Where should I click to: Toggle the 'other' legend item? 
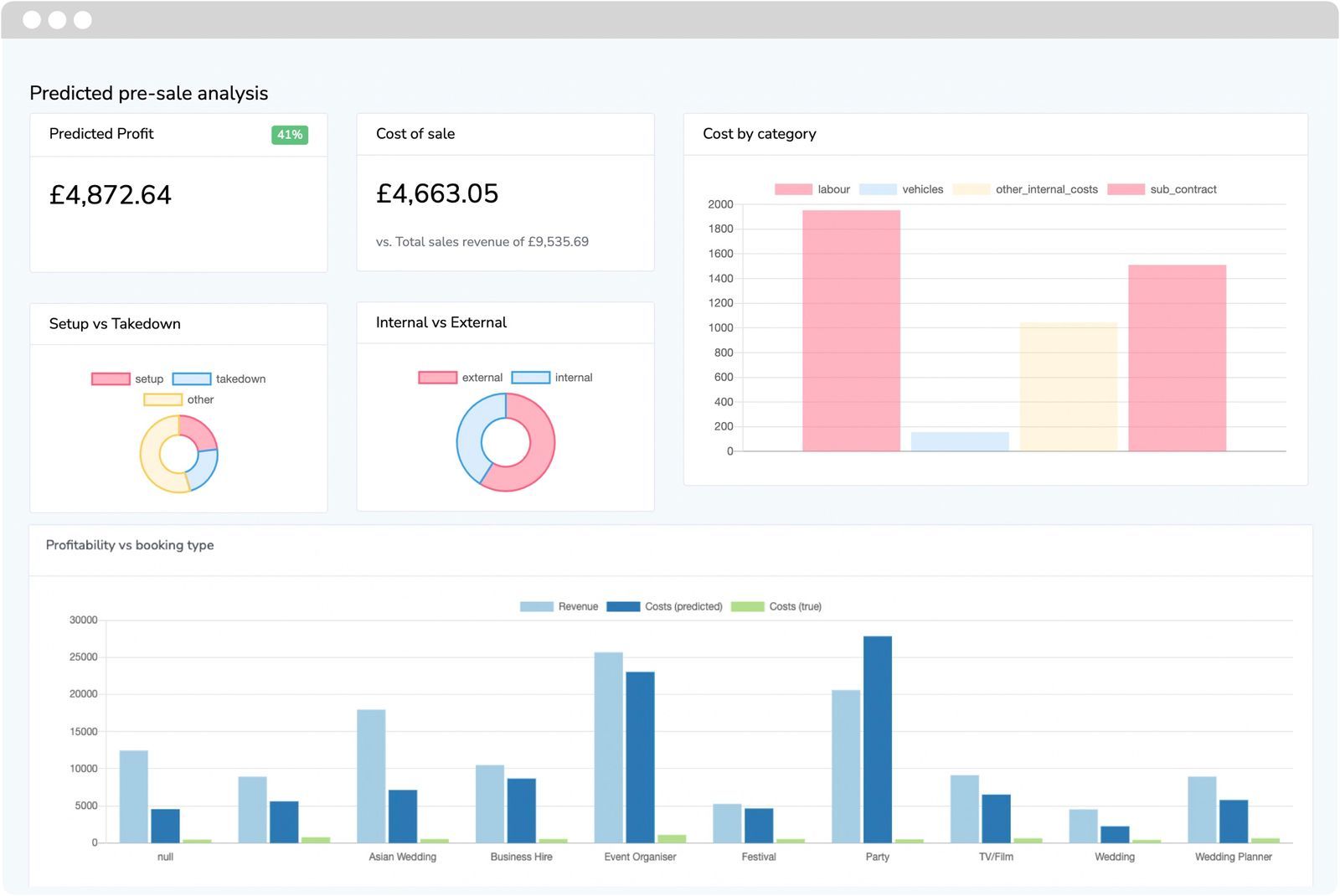pos(178,399)
